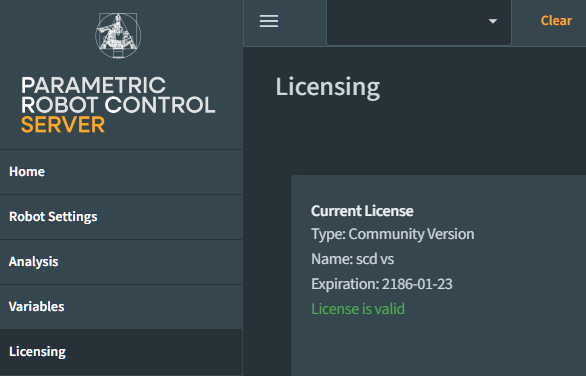Screen dimensions: 586x376
Task: Select the Variables menu item
Action: coord(121,307)
